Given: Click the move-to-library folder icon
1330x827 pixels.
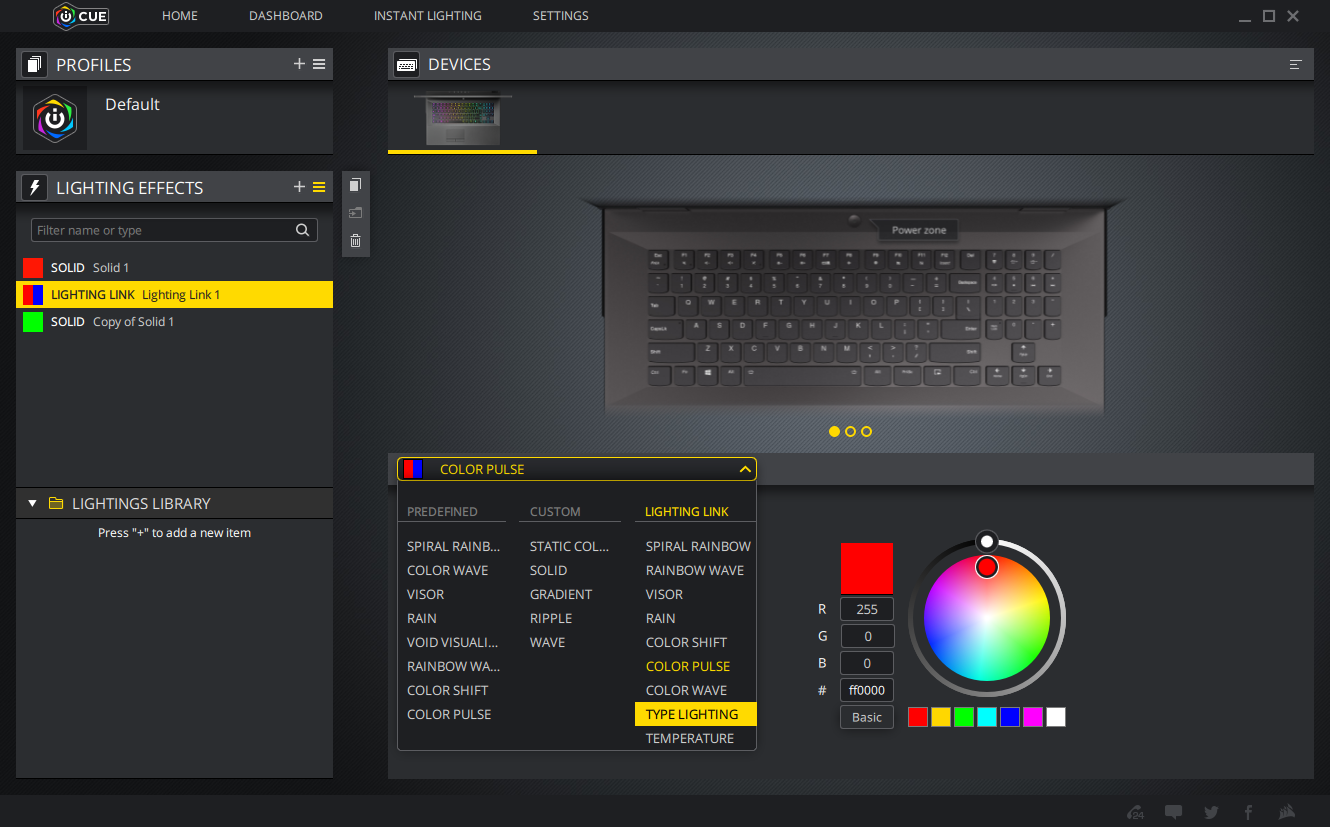Looking at the screenshot, I should tap(355, 213).
